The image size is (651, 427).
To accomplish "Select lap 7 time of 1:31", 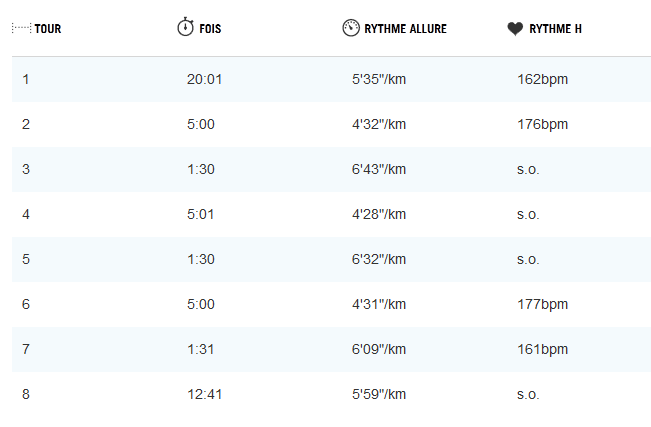I will [x=201, y=349].
